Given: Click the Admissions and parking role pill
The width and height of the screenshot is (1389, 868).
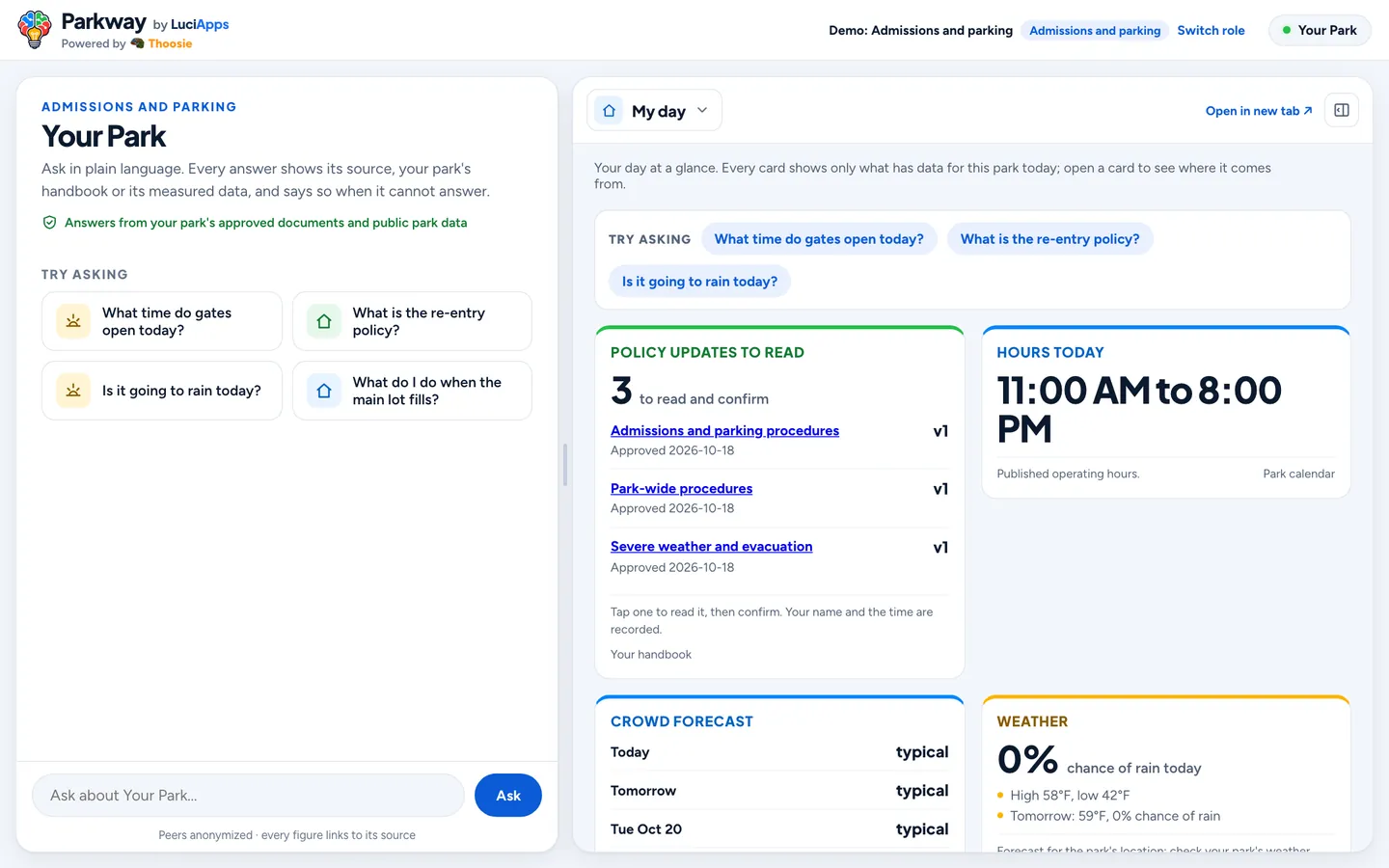Looking at the screenshot, I should tap(1095, 31).
